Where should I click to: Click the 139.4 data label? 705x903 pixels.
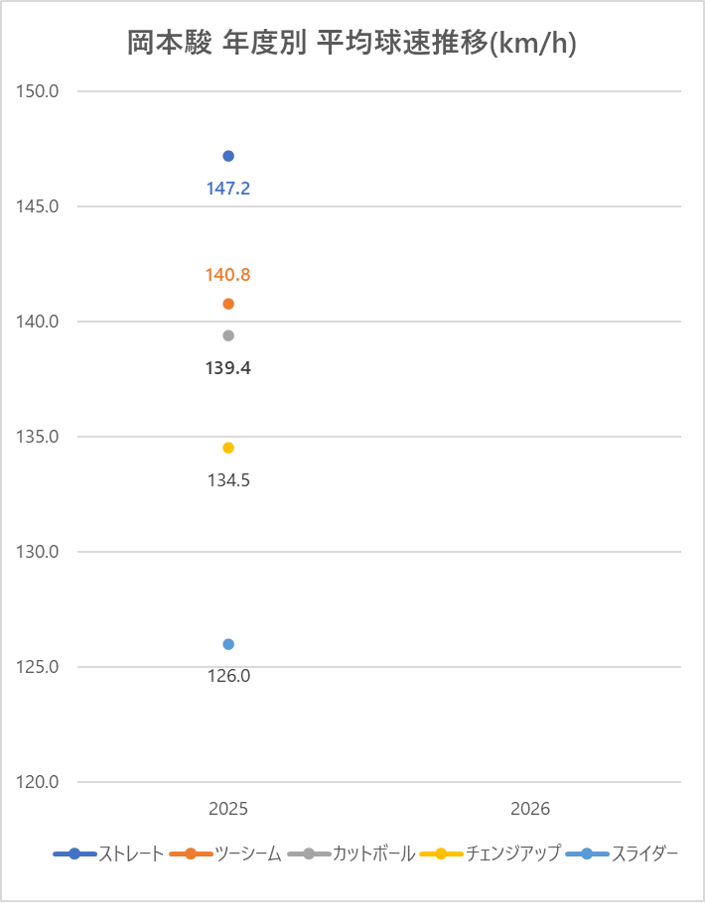[228, 368]
